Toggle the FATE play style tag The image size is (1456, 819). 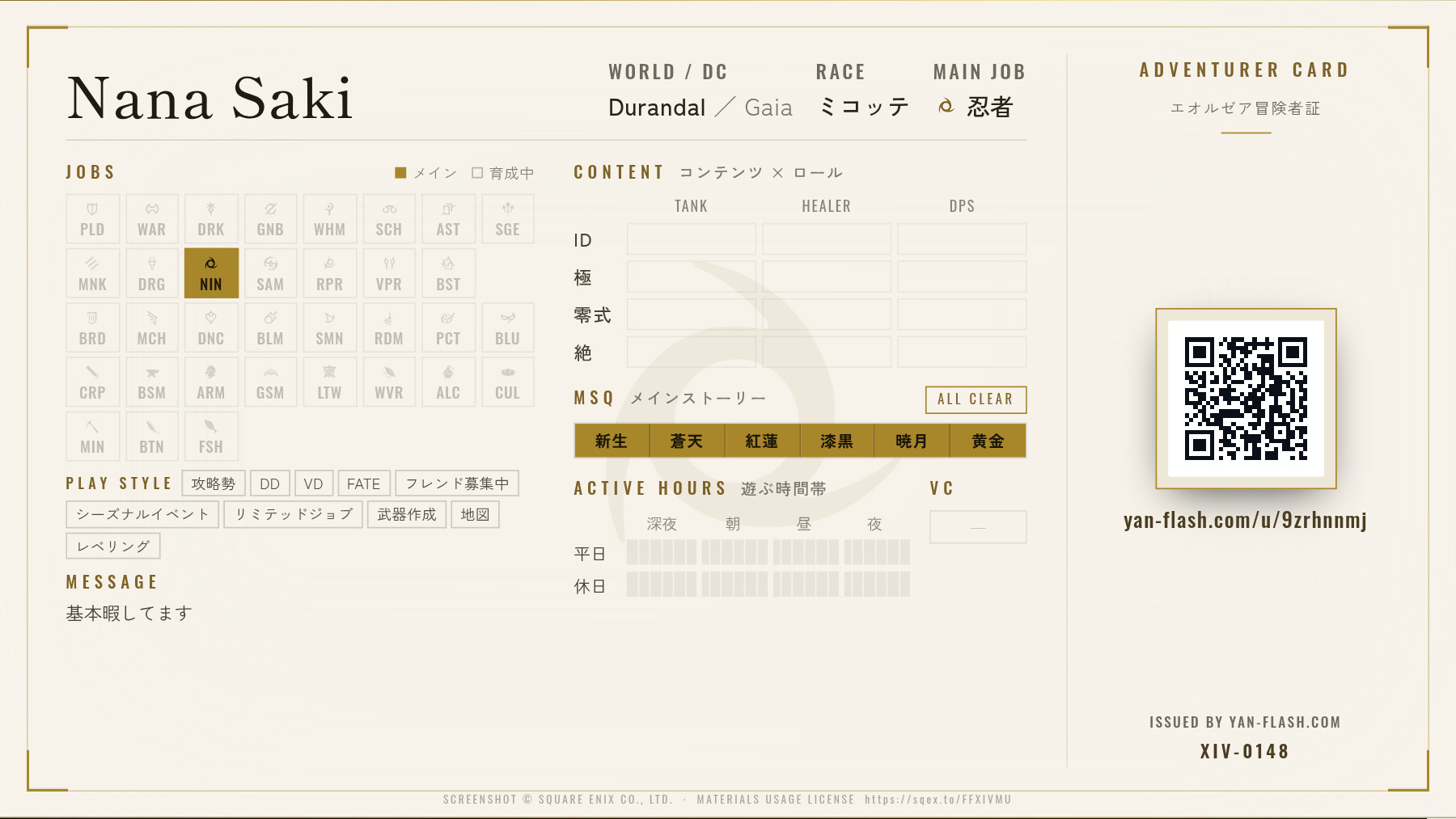coord(364,483)
